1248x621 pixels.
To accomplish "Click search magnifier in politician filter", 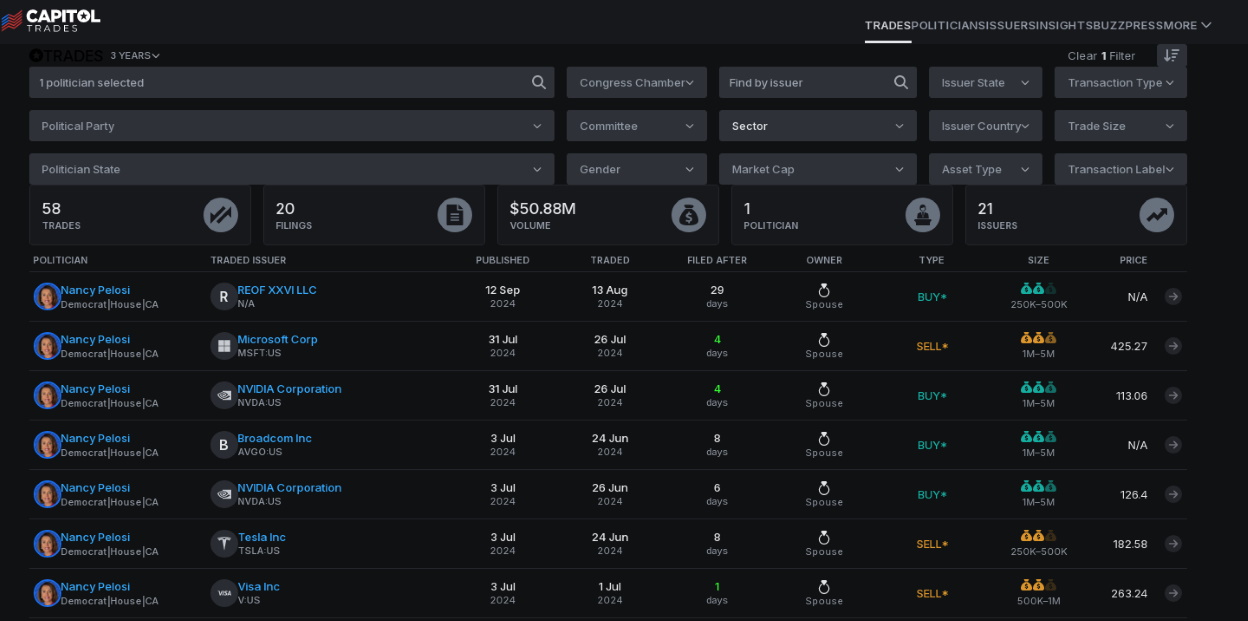I will click(x=539, y=82).
